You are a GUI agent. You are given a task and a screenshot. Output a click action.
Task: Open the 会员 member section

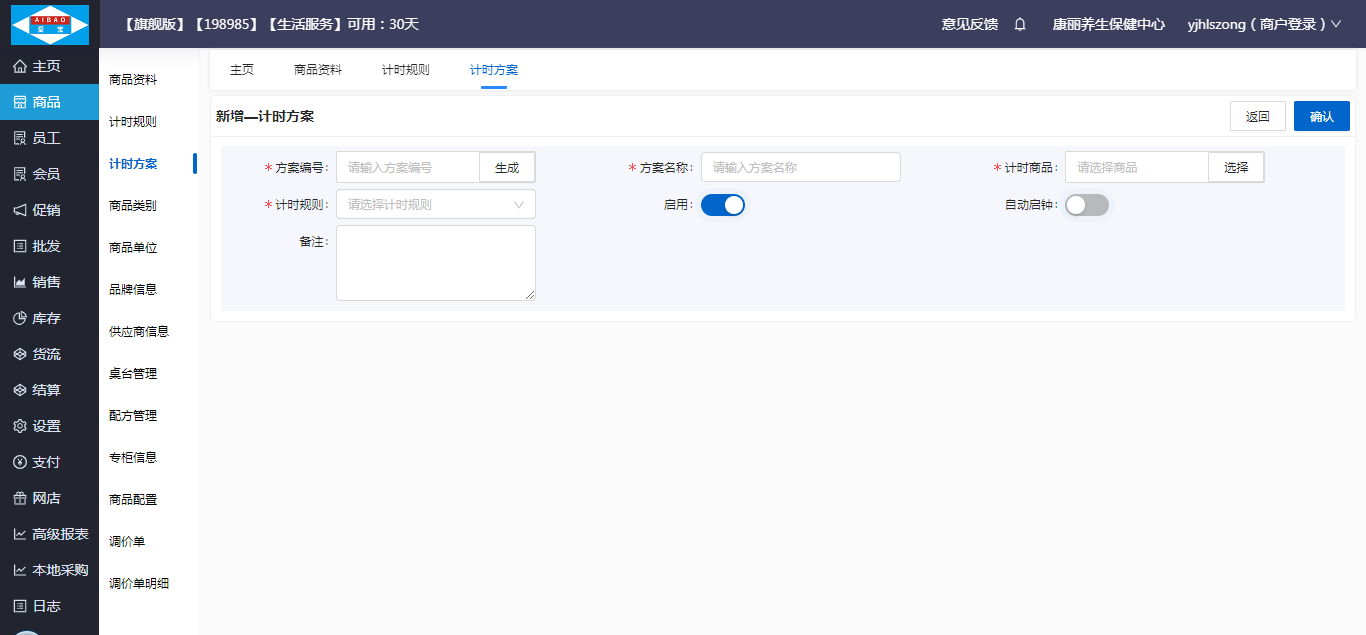click(49, 174)
